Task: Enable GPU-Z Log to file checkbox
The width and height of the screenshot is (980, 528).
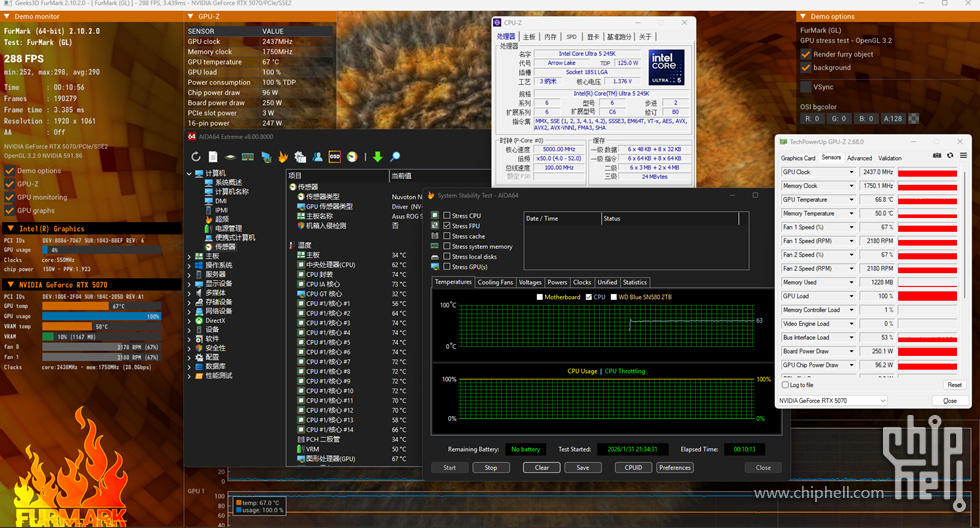Action: click(x=784, y=385)
